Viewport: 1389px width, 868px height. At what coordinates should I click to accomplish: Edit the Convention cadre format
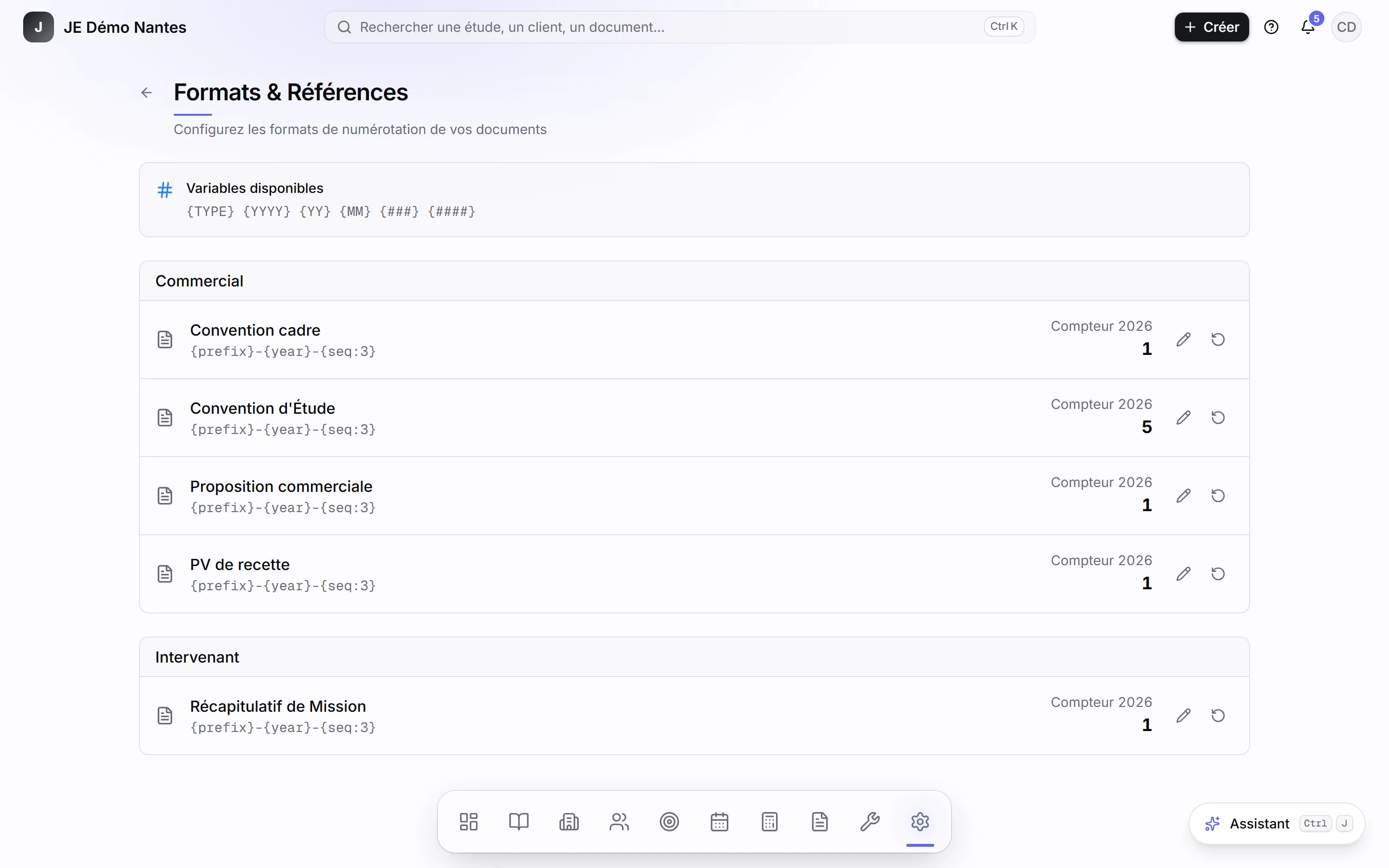(x=1183, y=339)
